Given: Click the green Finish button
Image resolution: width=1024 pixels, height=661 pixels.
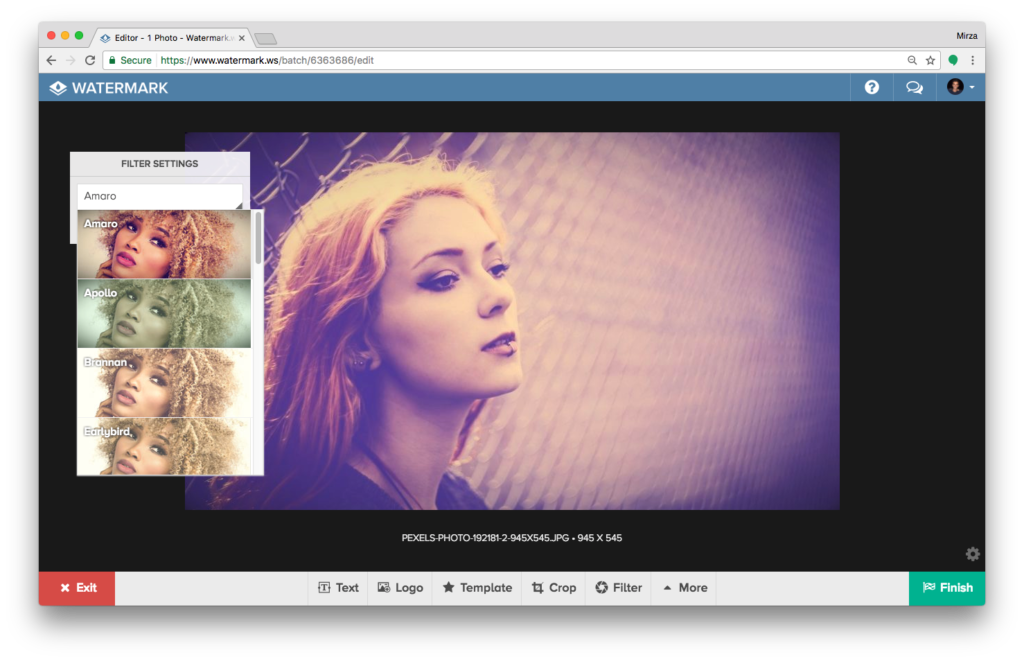Looking at the screenshot, I should (x=947, y=588).
